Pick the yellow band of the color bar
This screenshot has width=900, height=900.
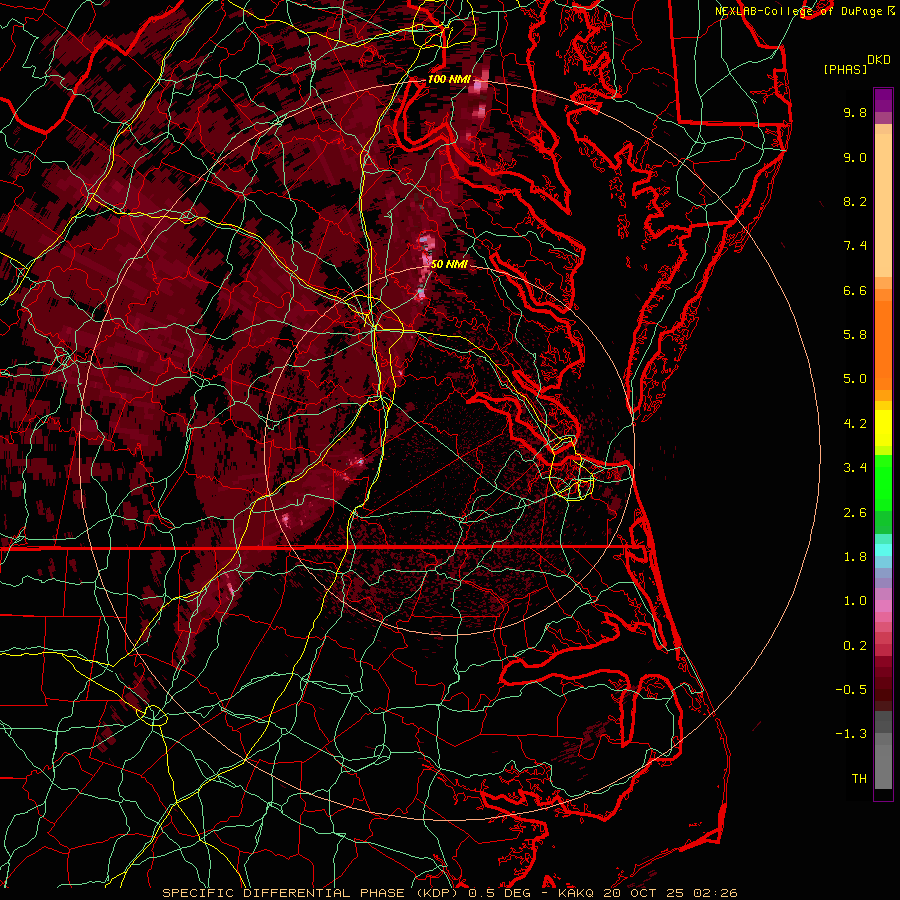pos(883,428)
